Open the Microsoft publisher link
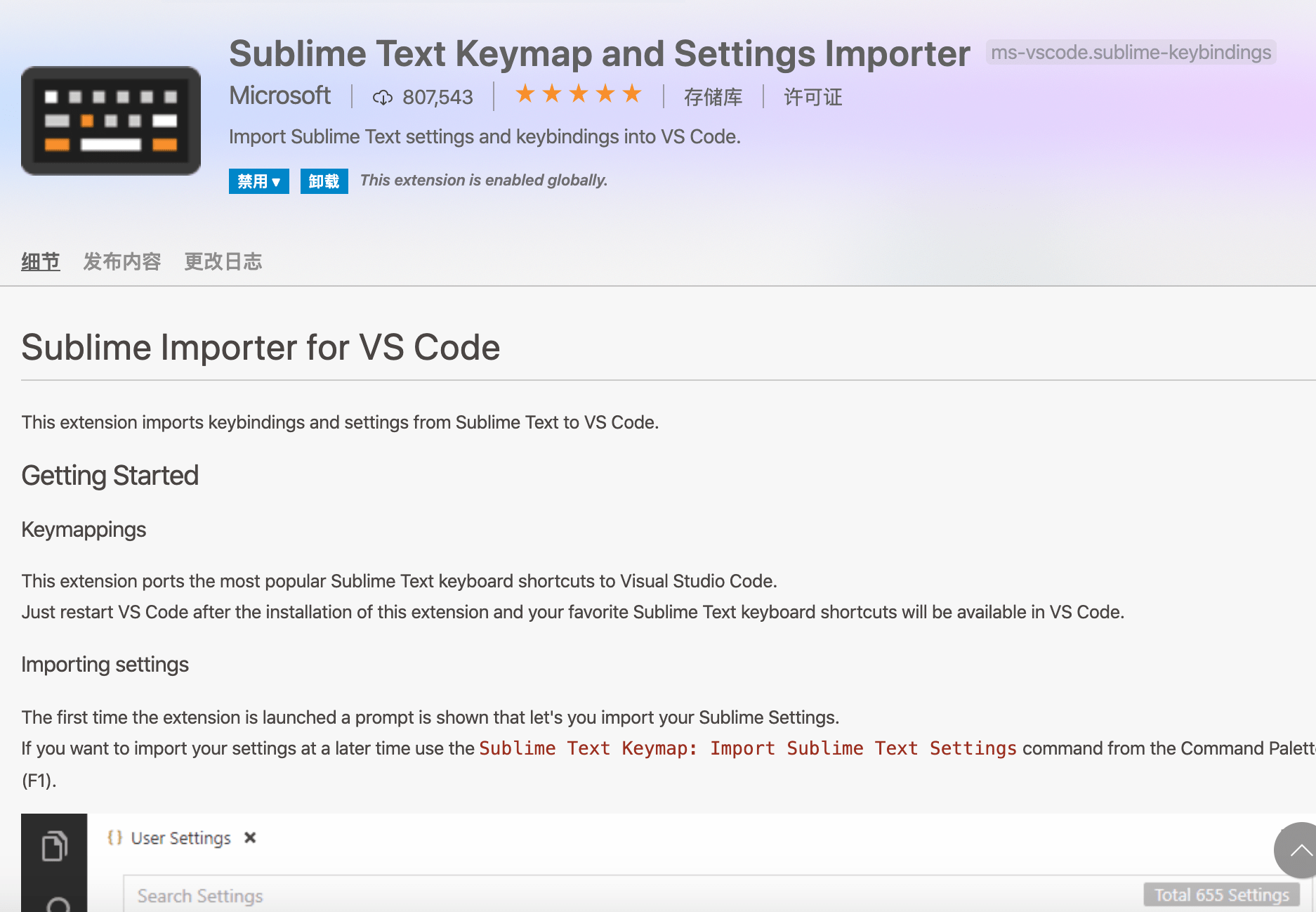Image resolution: width=1316 pixels, height=912 pixels. [279, 96]
